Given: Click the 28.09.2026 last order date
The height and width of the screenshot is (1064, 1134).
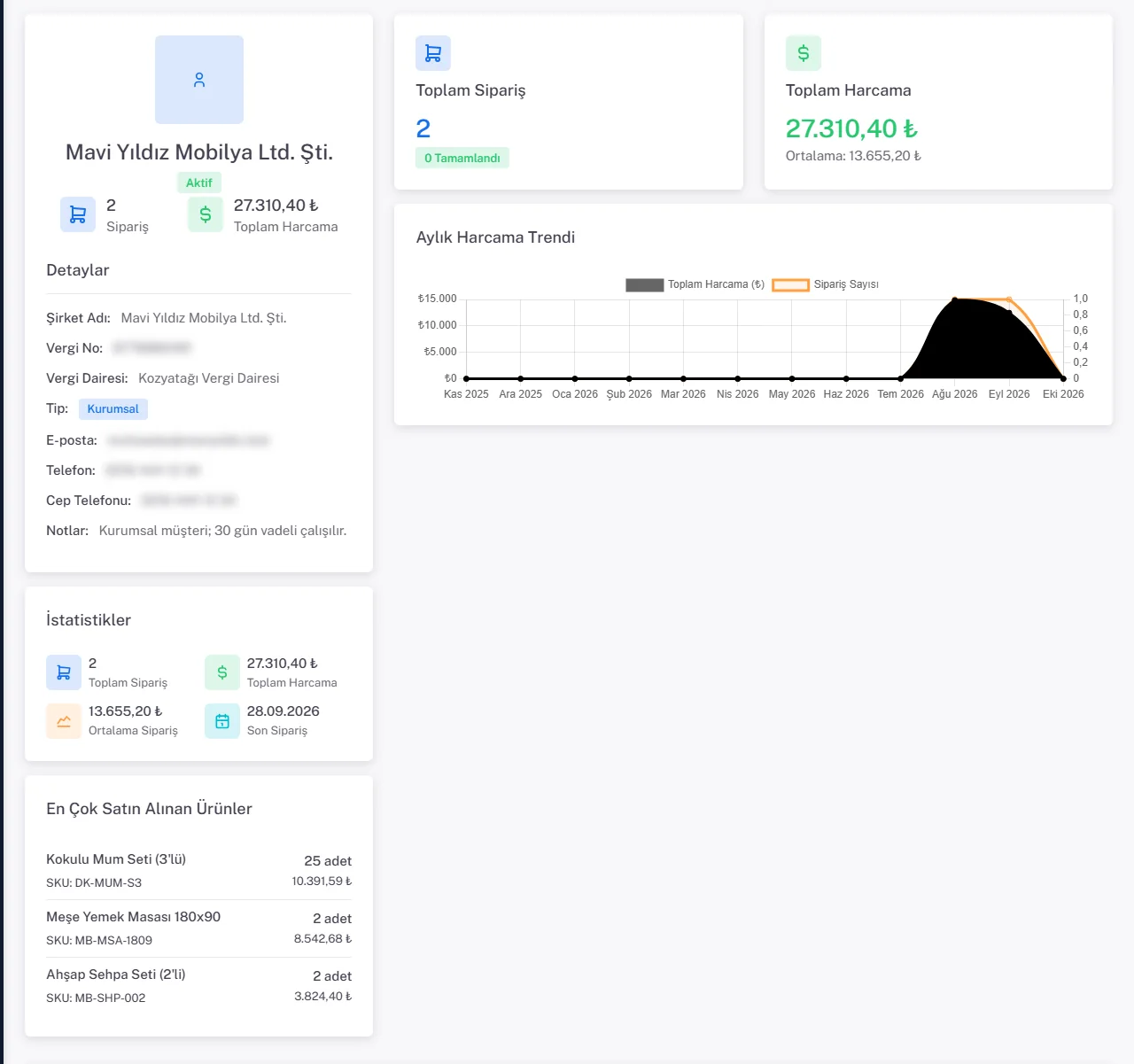Looking at the screenshot, I should (x=283, y=711).
